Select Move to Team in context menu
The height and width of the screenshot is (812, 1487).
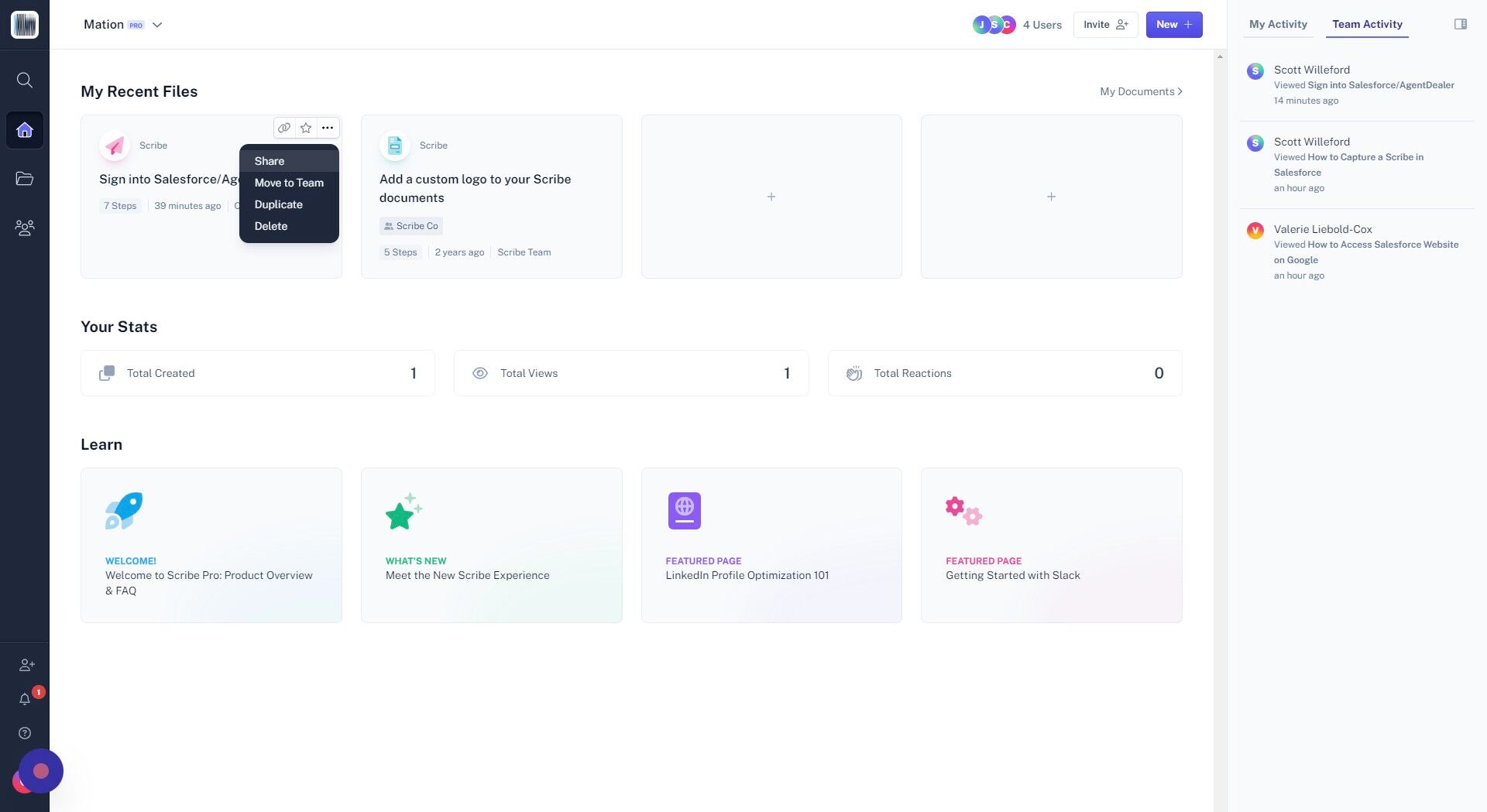click(x=289, y=183)
